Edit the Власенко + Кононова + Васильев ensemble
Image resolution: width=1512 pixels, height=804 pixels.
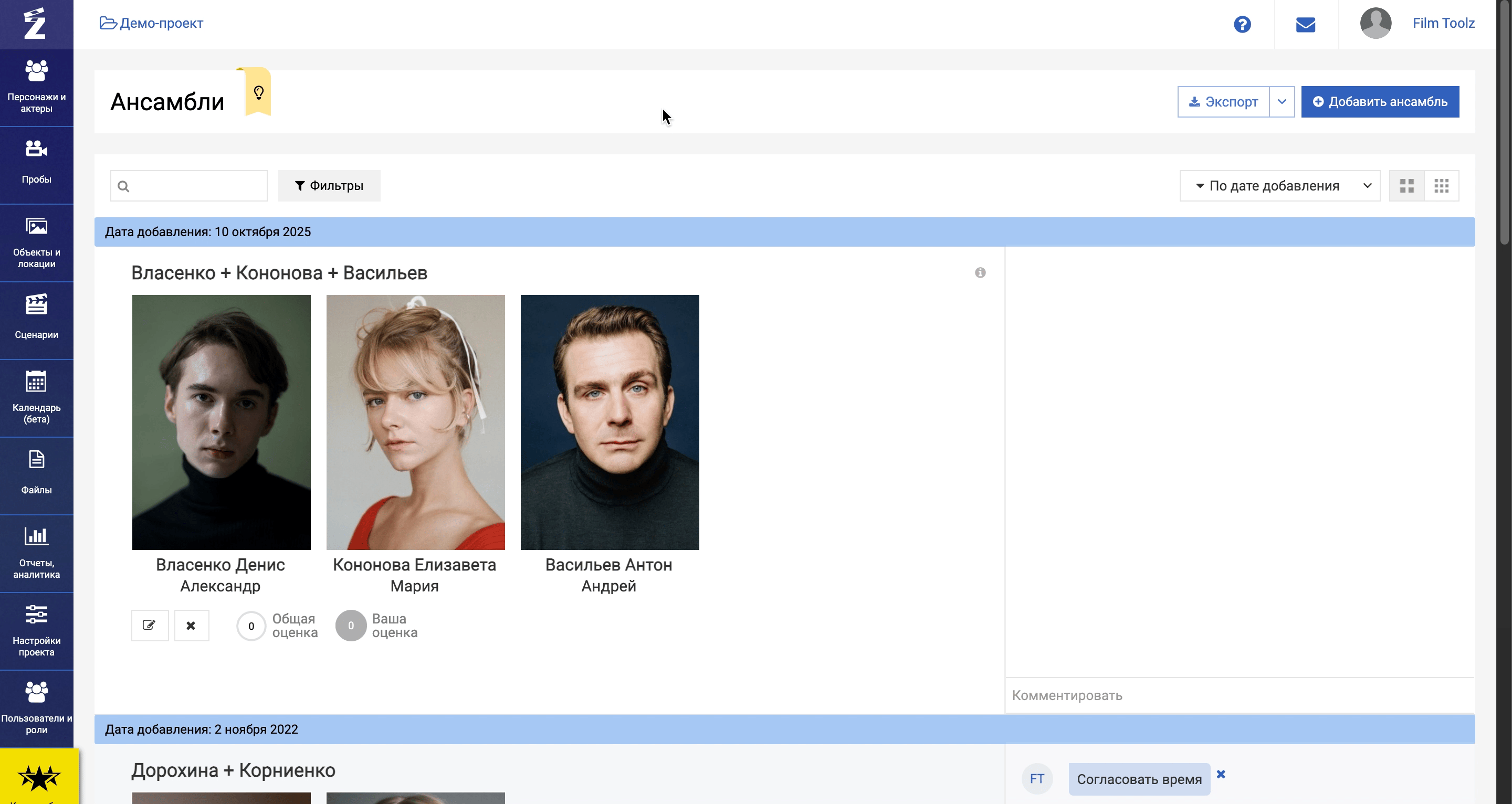[150, 626]
